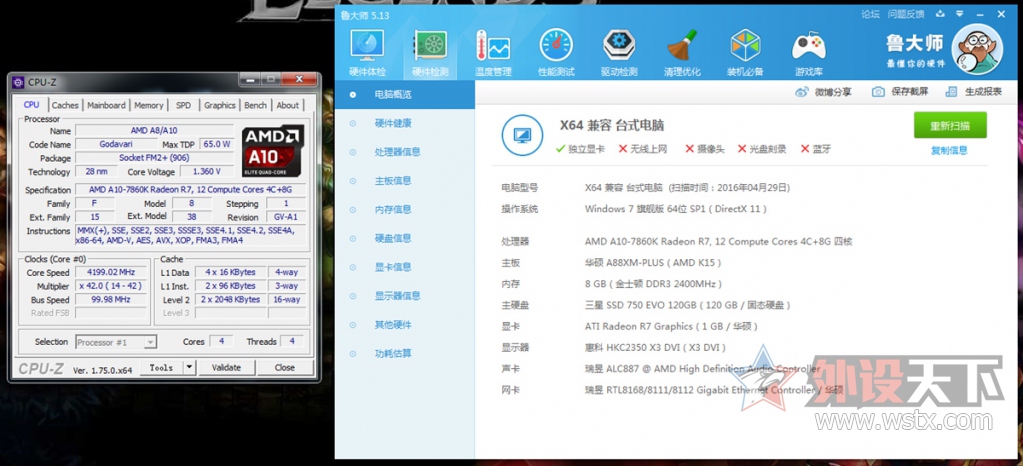Screen dimensions: 1023x466
Task: Expand the Tools dropdown arrow in CPU-Z
Action: (189, 367)
